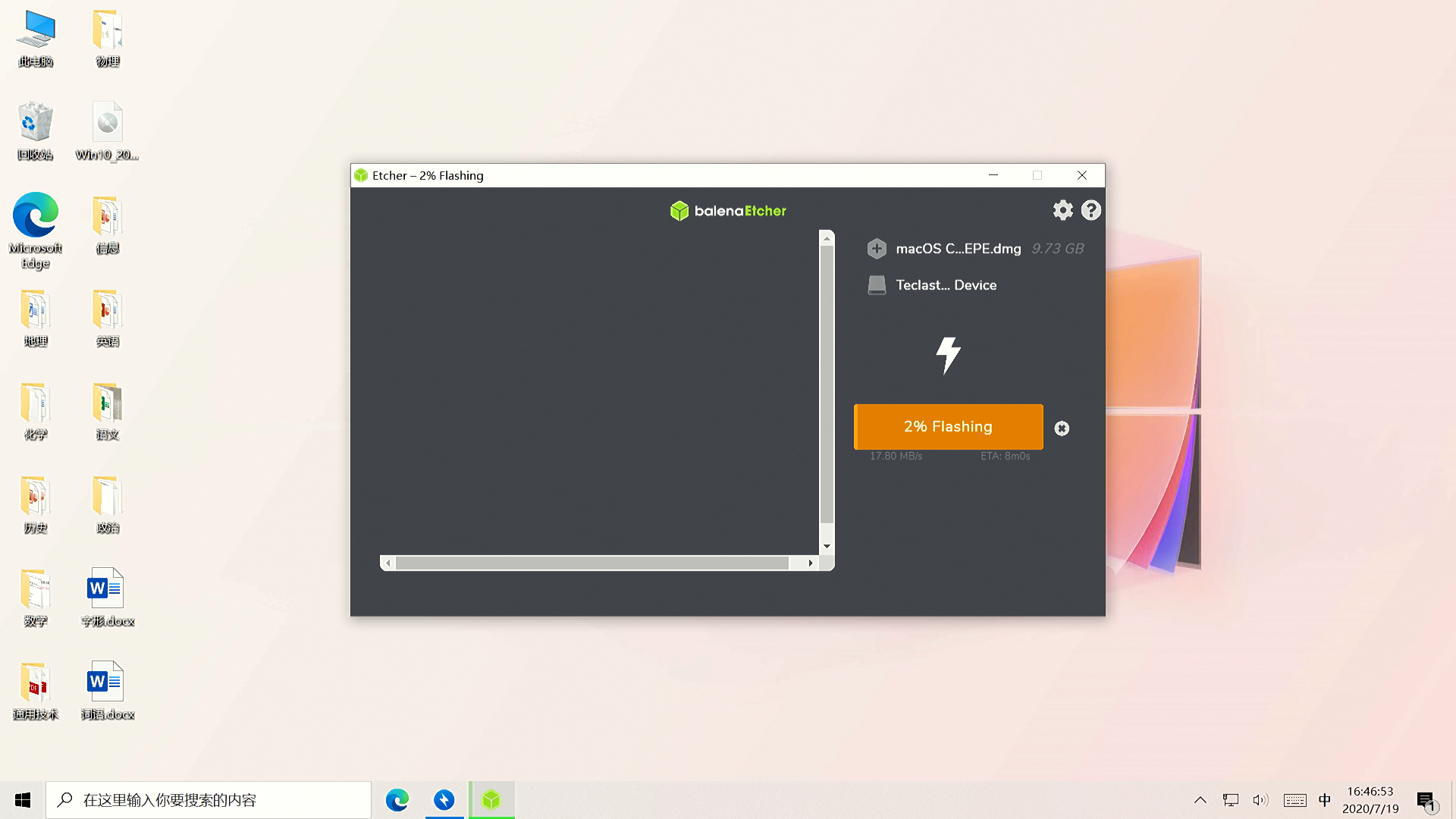Click the volume speaker tray icon

coord(1260,800)
